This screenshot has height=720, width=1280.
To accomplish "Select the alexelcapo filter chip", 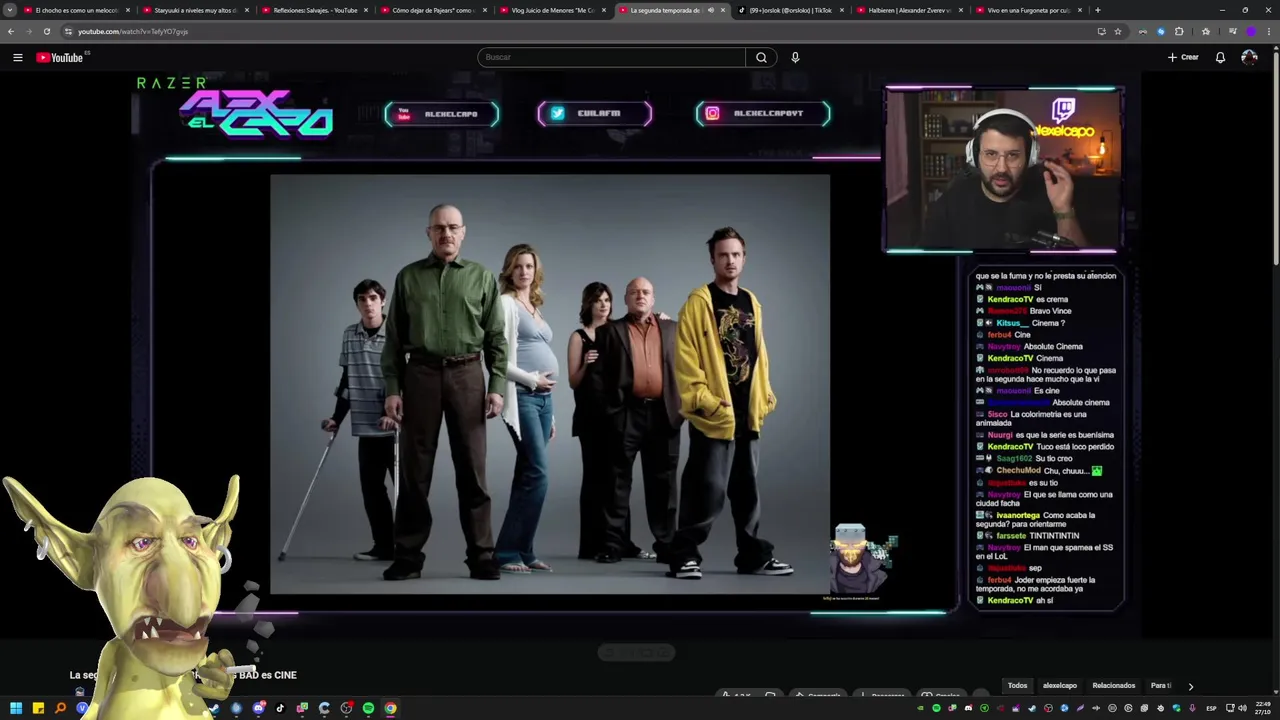I will tap(1060, 685).
